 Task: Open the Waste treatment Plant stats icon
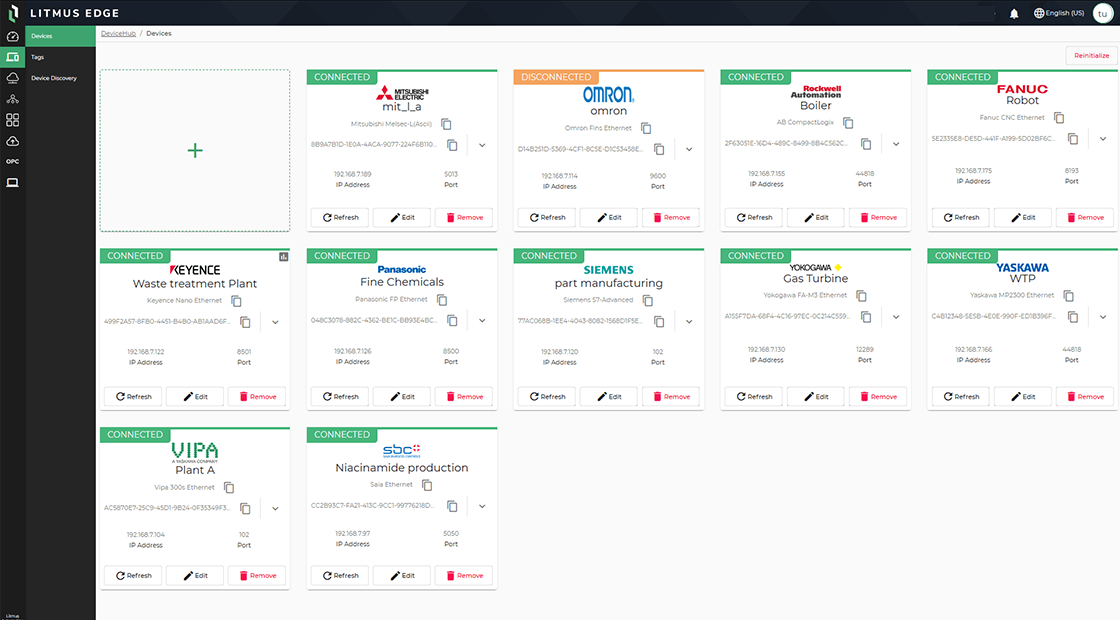(x=284, y=256)
